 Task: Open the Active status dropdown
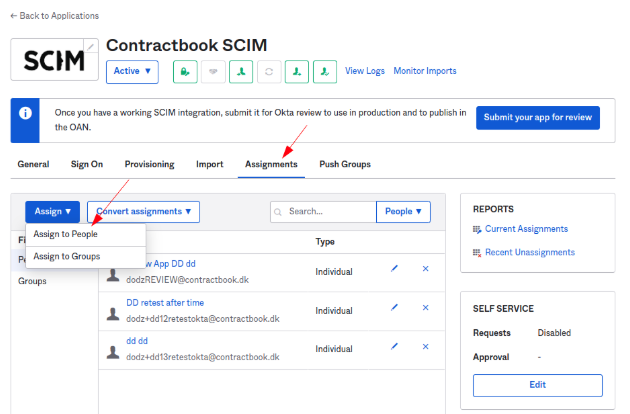click(x=132, y=72)
